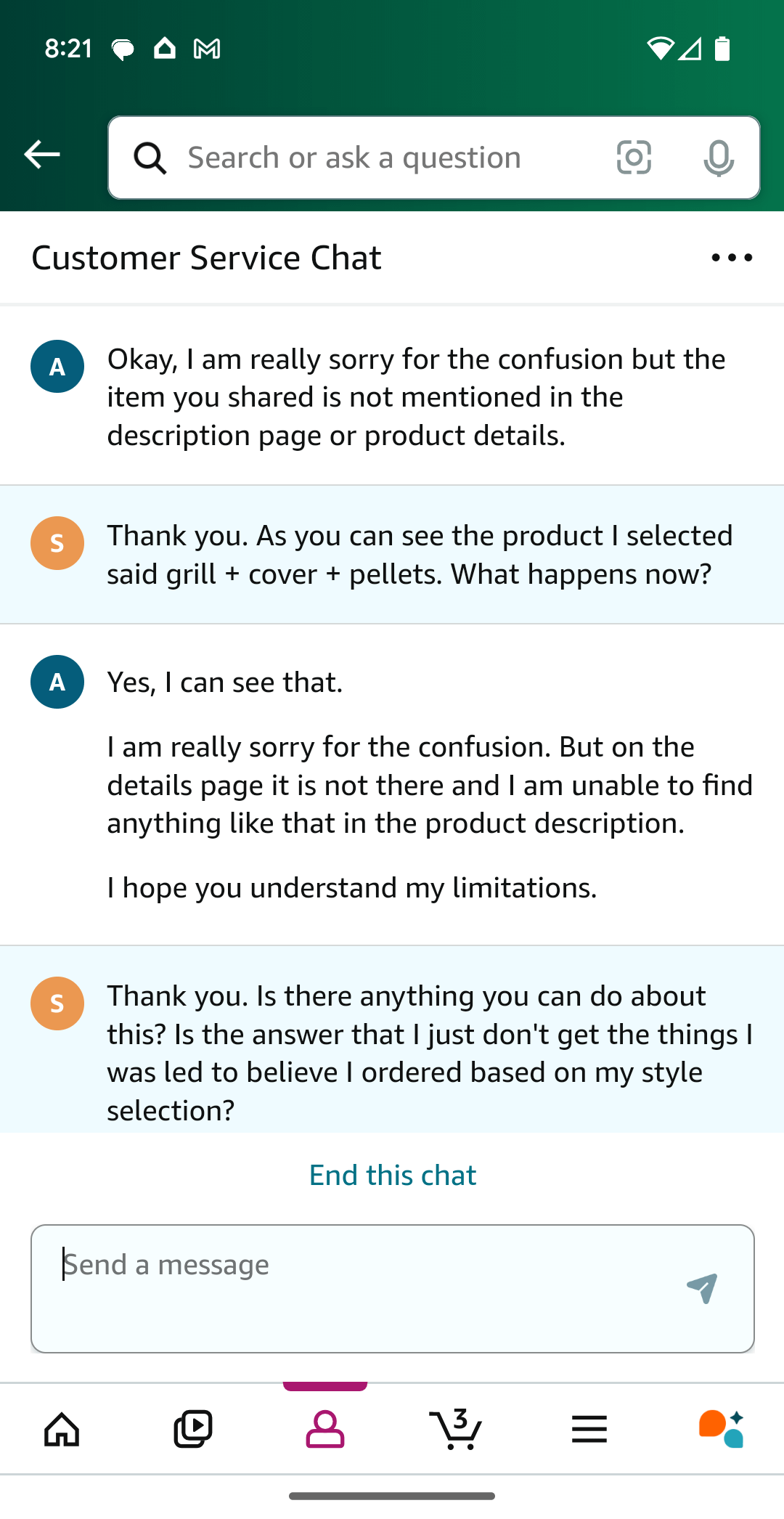Tap the back arrow icon

pos(42,155)
